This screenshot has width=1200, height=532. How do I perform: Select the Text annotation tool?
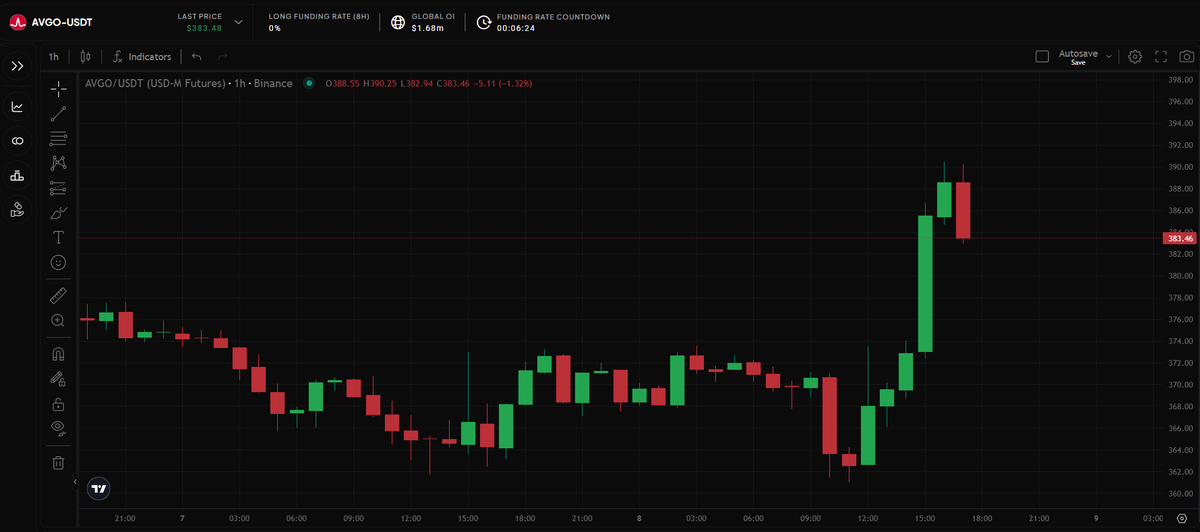58,237
